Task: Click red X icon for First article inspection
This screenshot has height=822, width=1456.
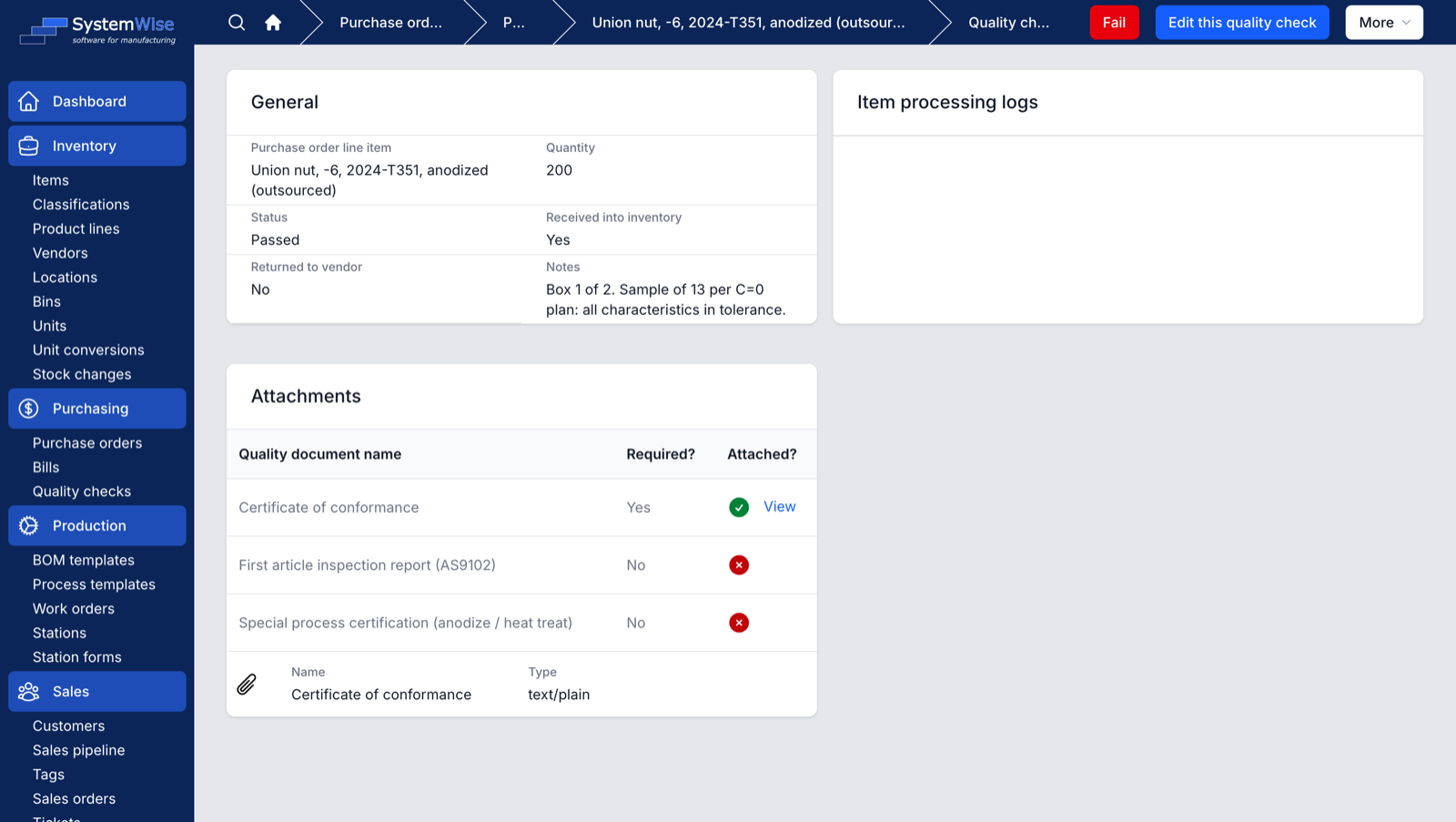Action: 739,565
